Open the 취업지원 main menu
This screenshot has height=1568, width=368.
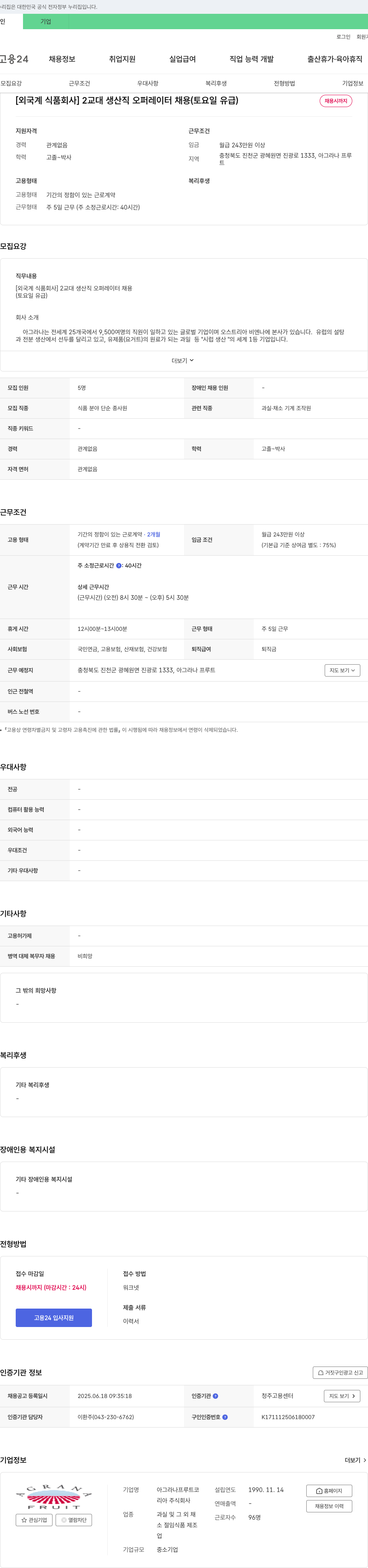pyautogui.click(x=122, y=59)
